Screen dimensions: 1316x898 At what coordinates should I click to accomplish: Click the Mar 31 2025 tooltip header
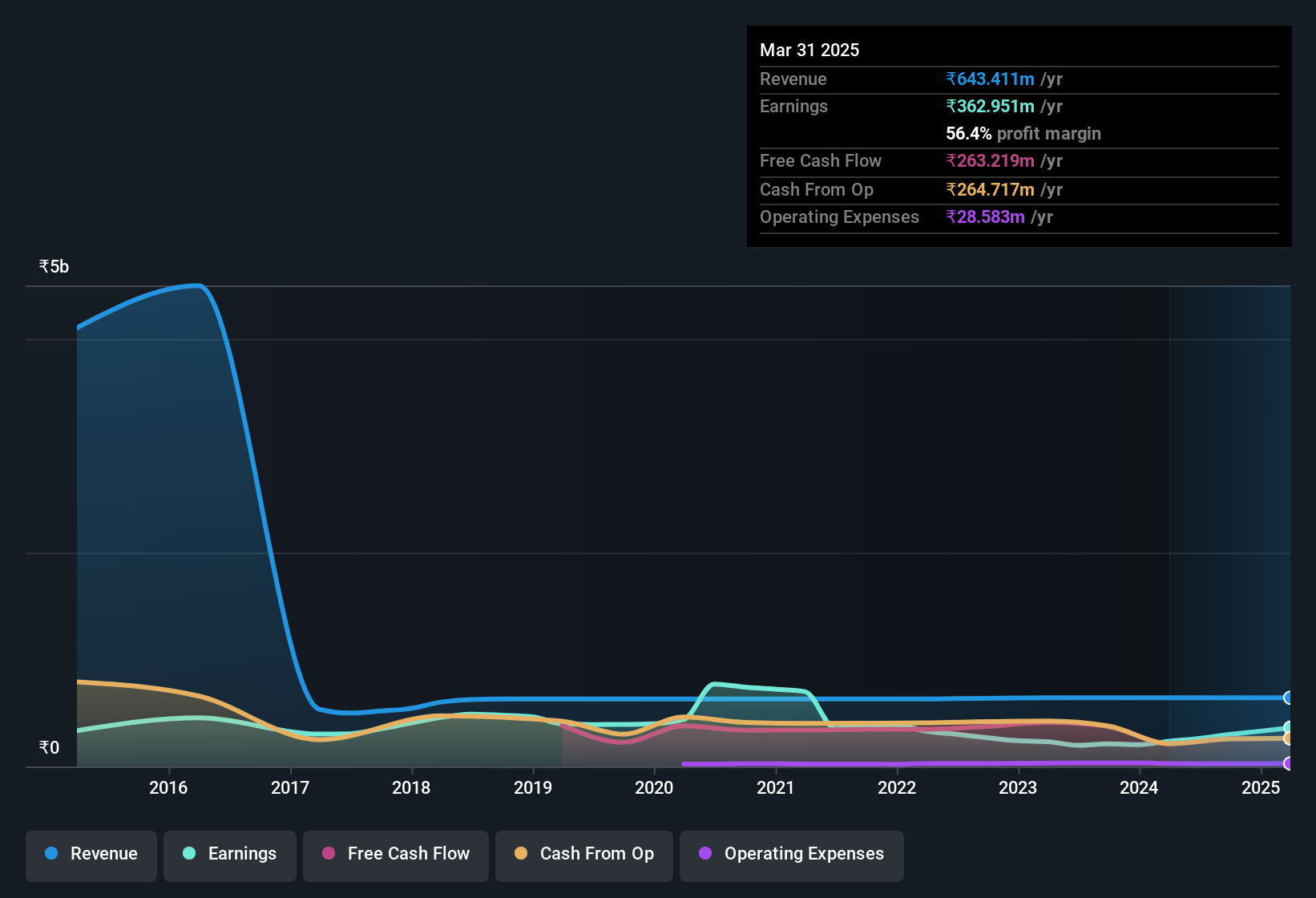[809, 50]
